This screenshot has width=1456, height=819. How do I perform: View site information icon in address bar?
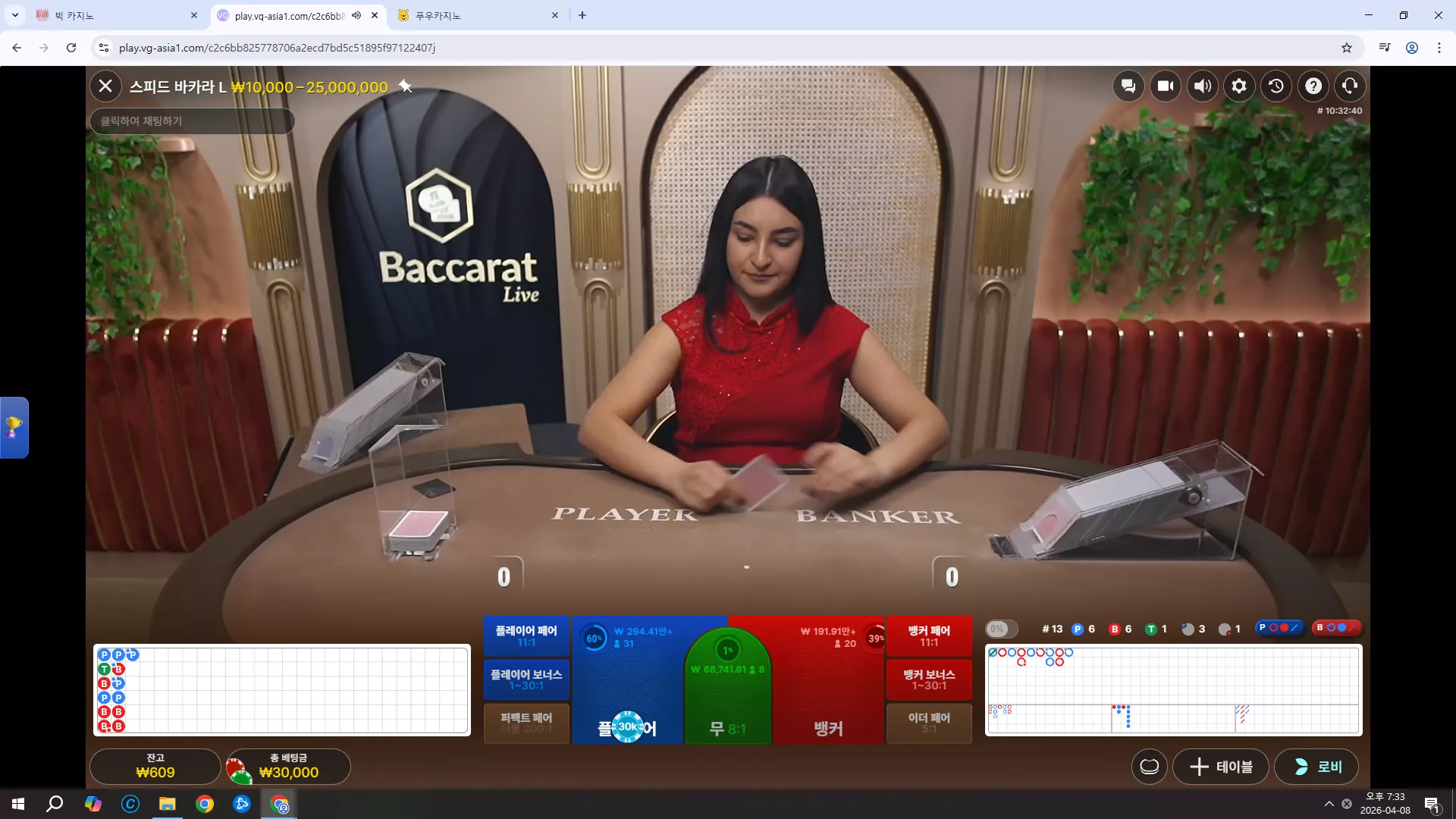pyautogui.click(x=104, y=48)
